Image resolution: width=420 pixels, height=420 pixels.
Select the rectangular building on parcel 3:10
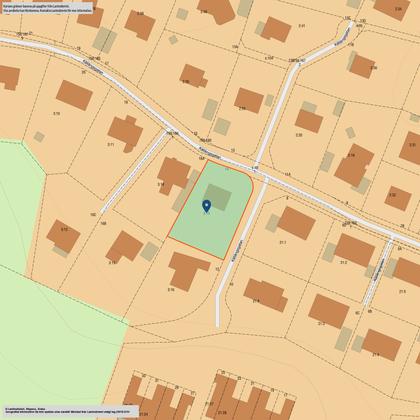tap(74, 95)
